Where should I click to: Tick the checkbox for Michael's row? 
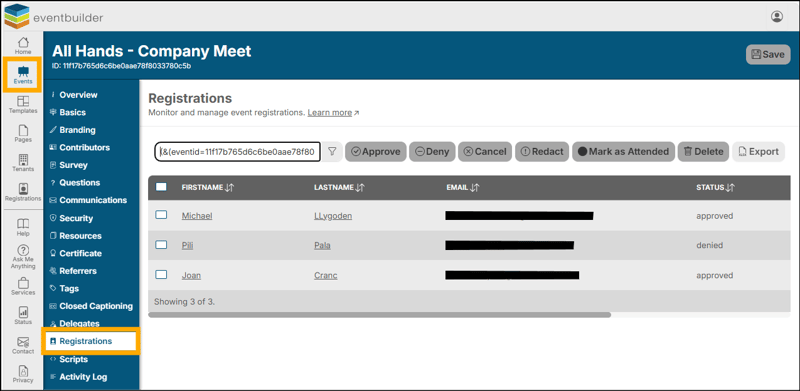pyautogui.click(x=161, y=215)
